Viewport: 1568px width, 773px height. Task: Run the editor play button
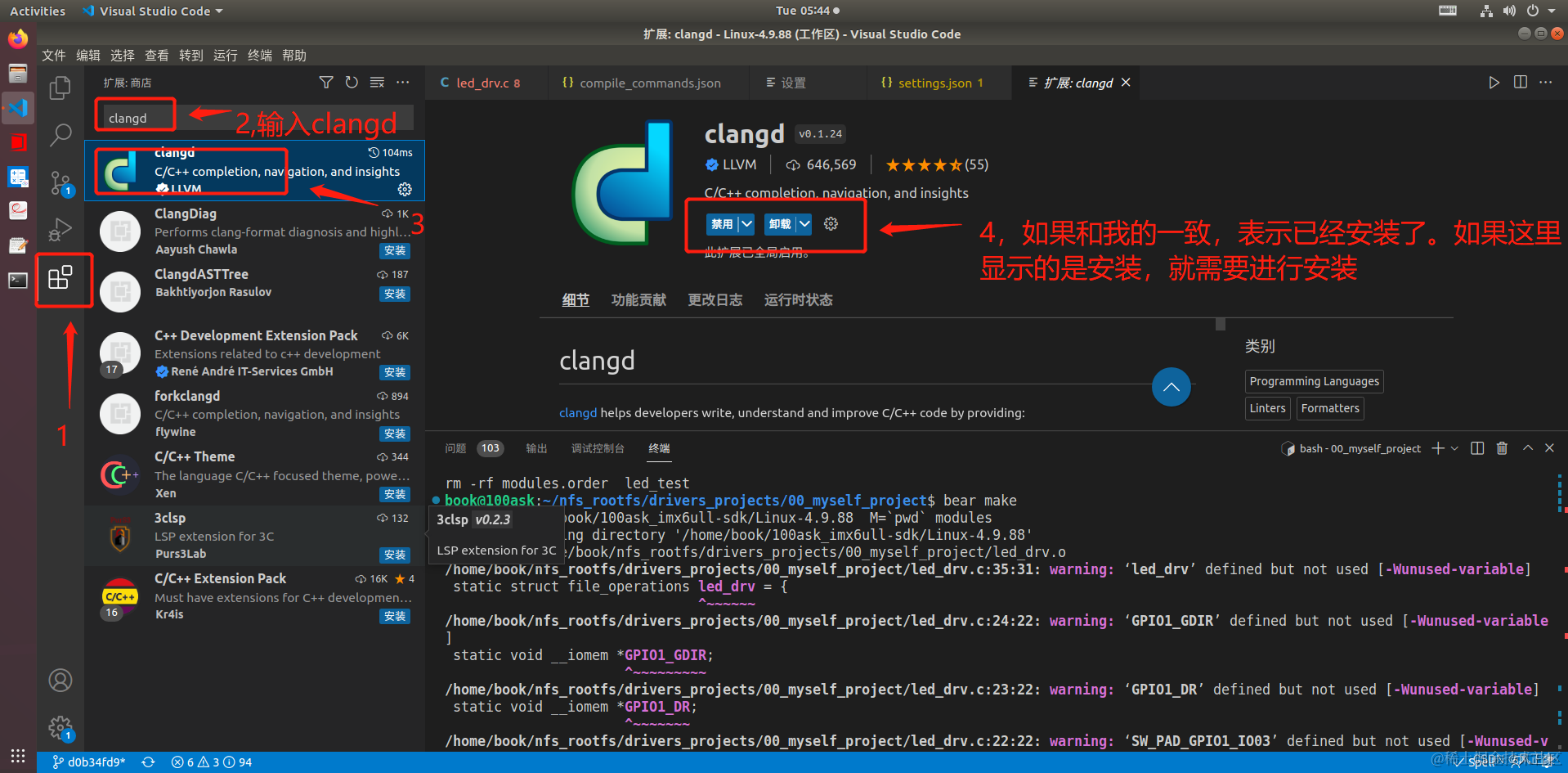1494,83
